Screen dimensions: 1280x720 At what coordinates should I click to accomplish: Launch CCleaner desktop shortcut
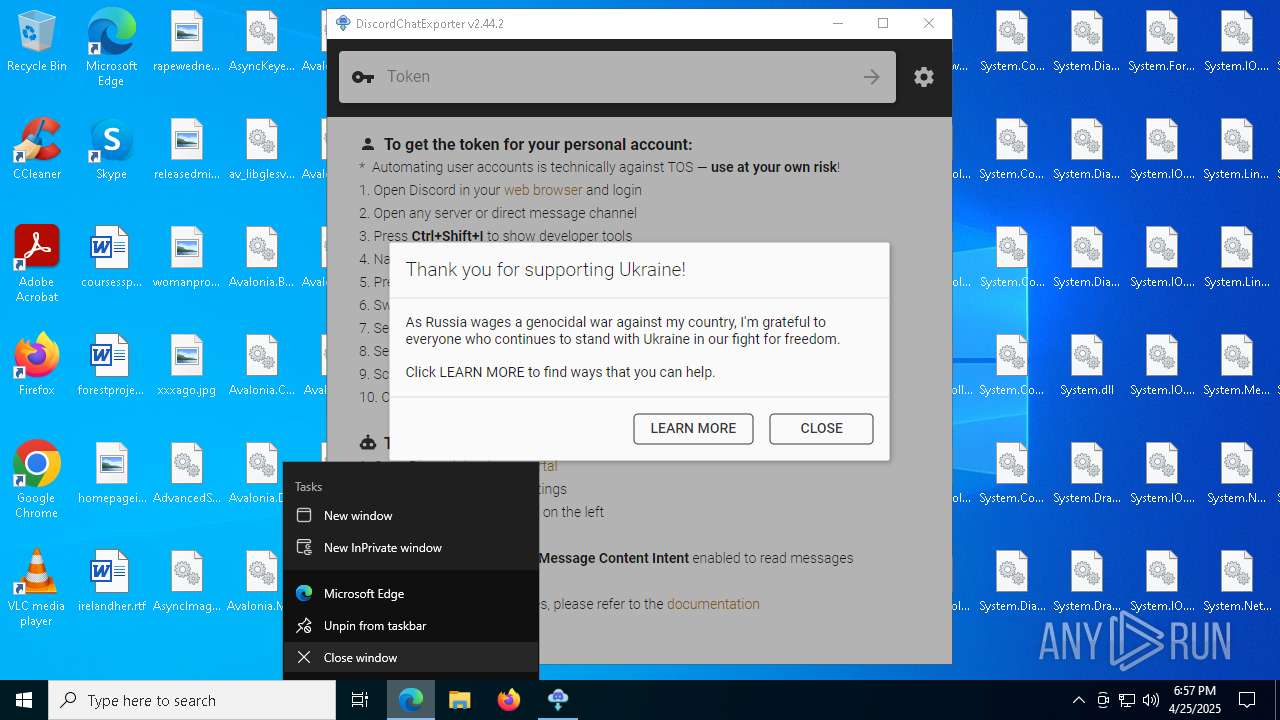[x=37, y=149]
